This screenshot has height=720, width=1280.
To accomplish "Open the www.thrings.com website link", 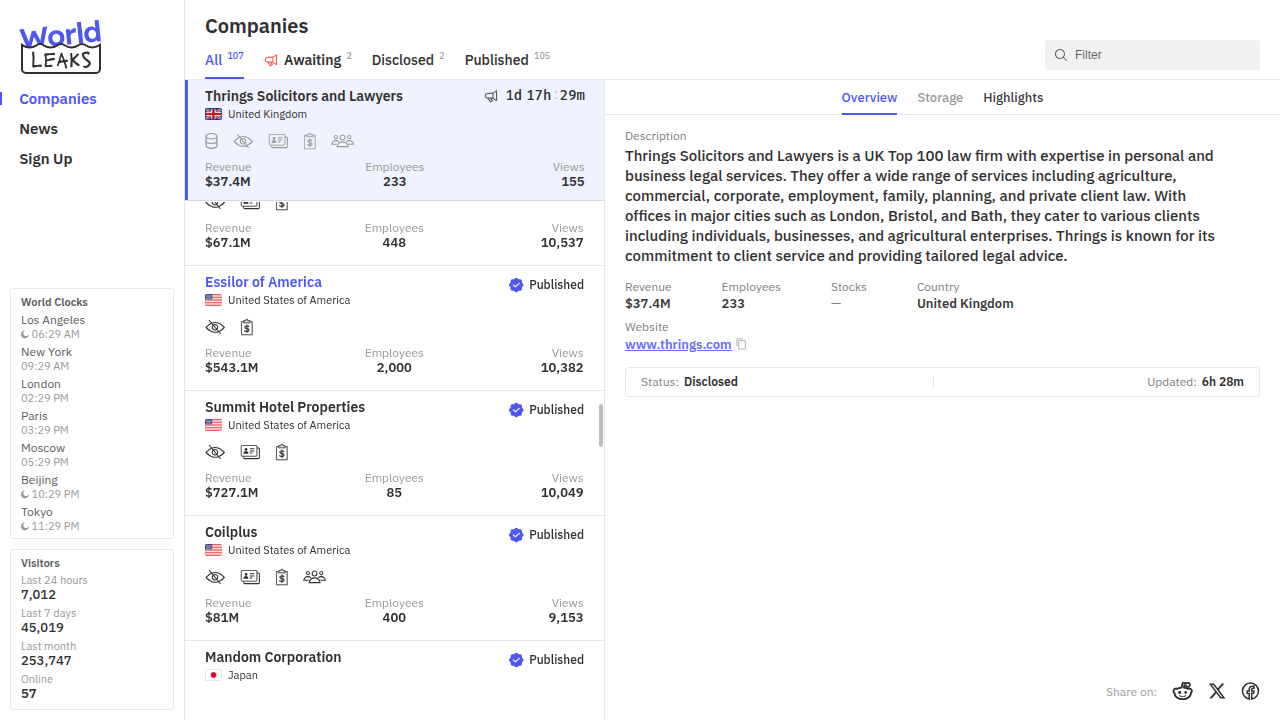I will point(678,344).
